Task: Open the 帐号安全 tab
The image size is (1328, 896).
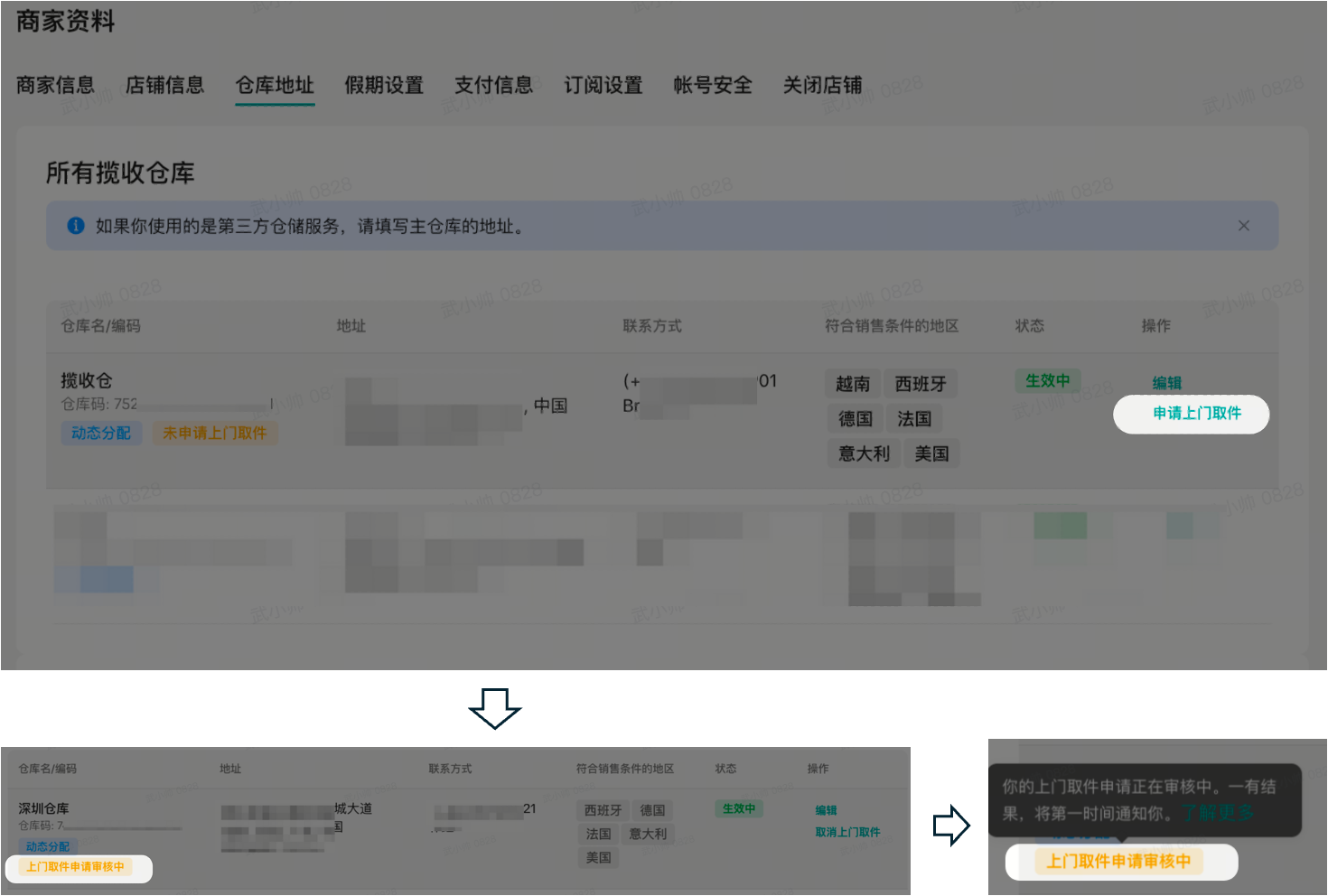Action: point(713,85)
